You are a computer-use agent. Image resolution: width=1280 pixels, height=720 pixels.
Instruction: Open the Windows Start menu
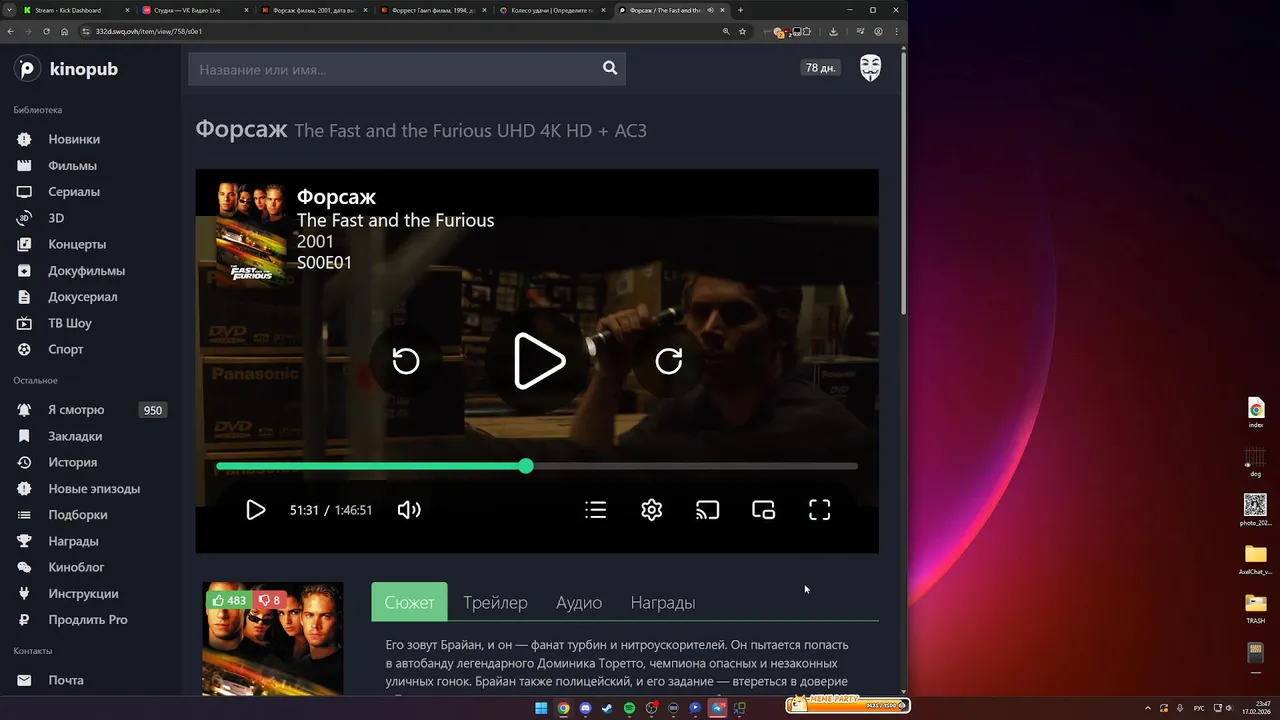tap(541, 708)
